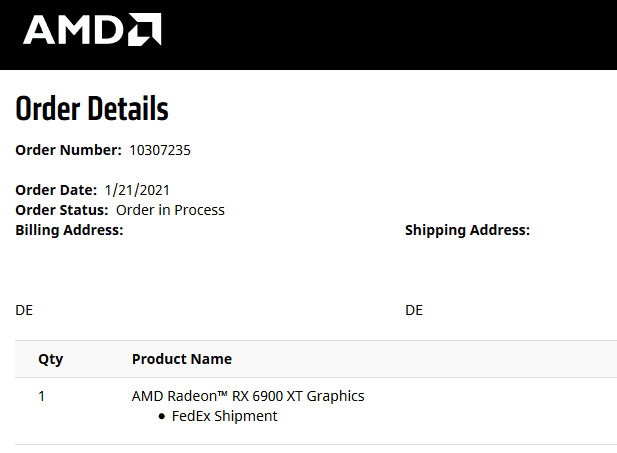The height and width of the screenshot is (453, 617).
Task: Click the DE country under Billing Address
Action: 24,310
